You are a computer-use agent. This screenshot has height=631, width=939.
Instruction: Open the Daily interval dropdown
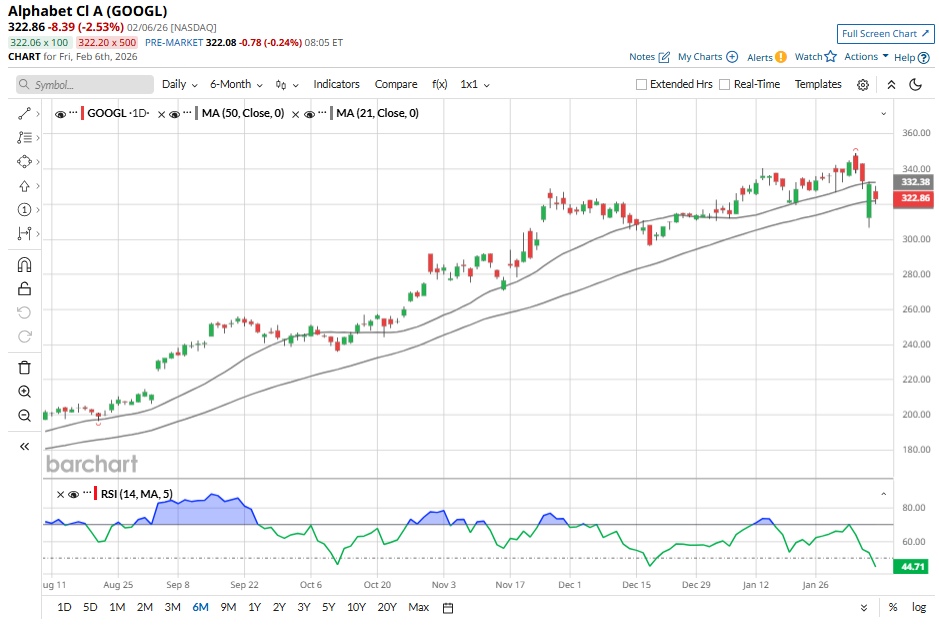click(x=180, y=85)
